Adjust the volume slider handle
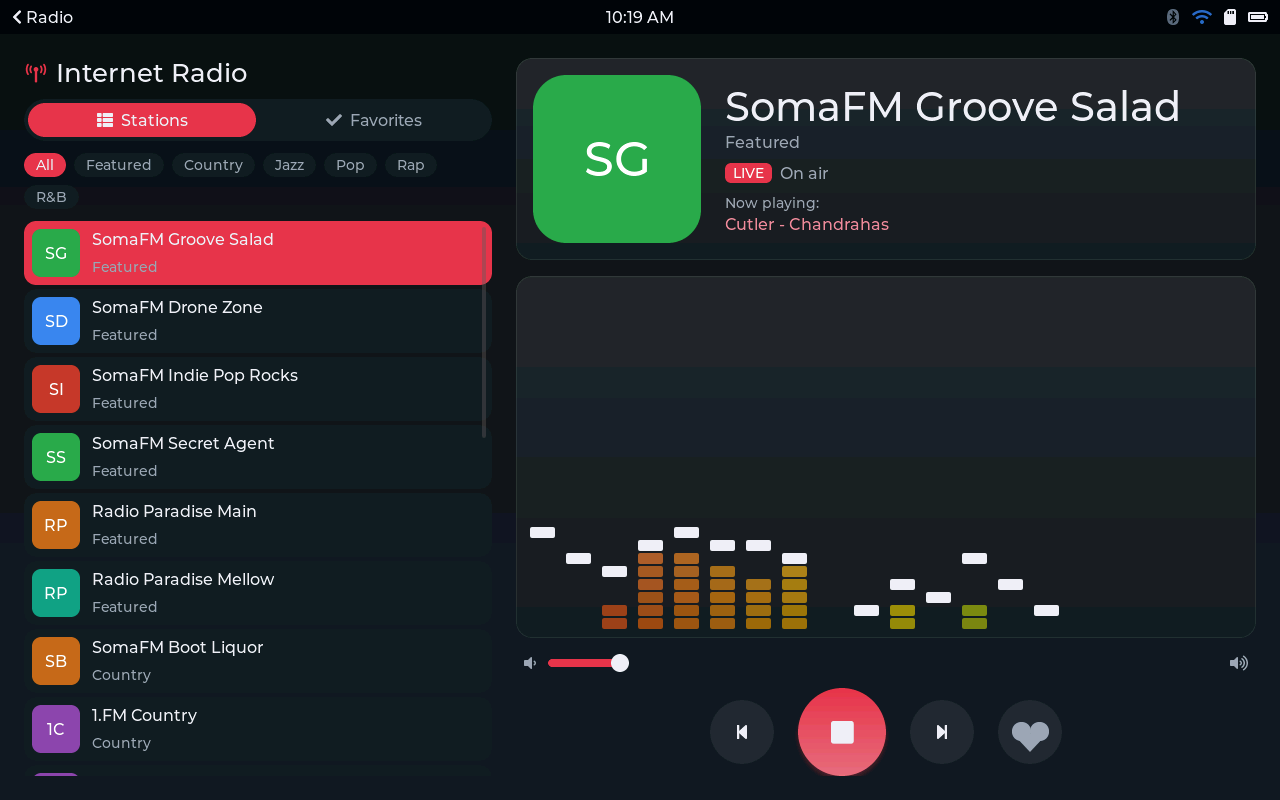This screenshot has width=1280, height=800. point(620,663)
